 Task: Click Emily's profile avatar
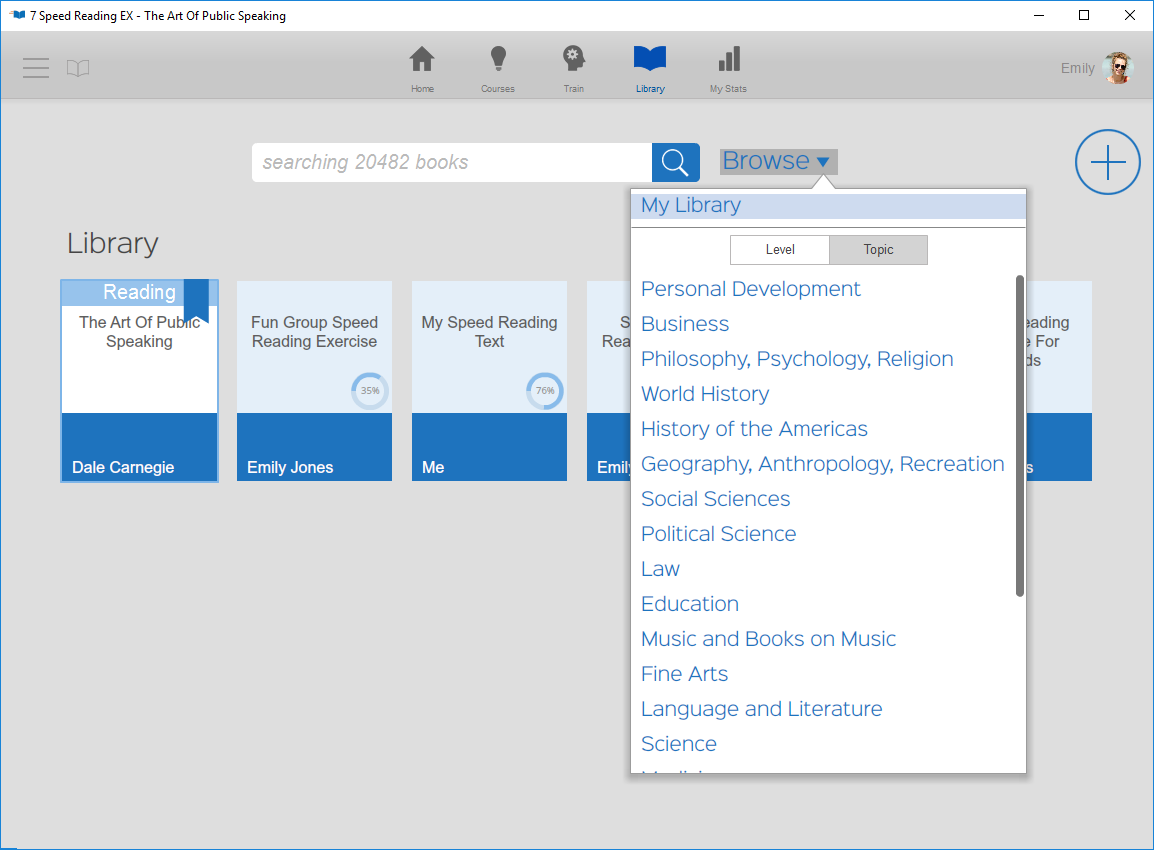(1117, 67)
